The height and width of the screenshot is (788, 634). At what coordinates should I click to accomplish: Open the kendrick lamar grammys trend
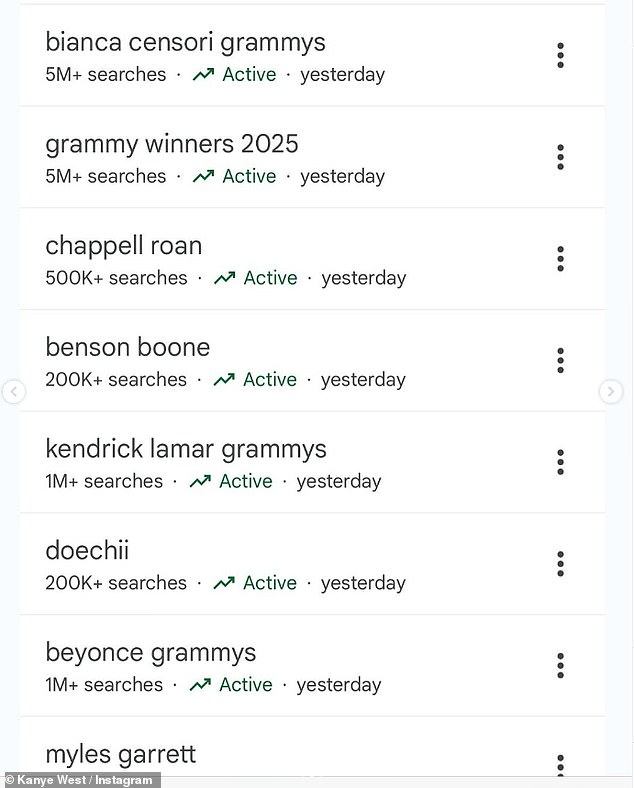click(x=185, y=450)
